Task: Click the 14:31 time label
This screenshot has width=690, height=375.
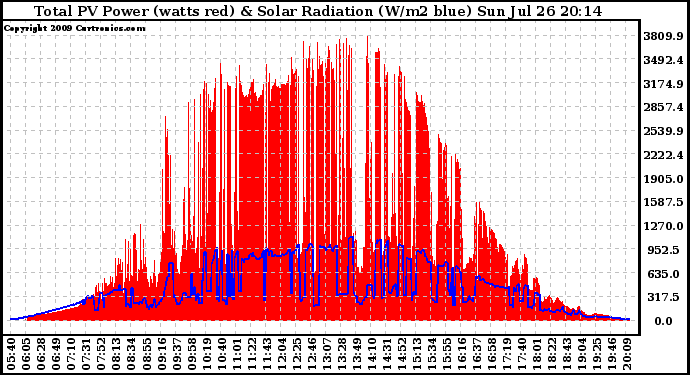Action: [387, 354]
